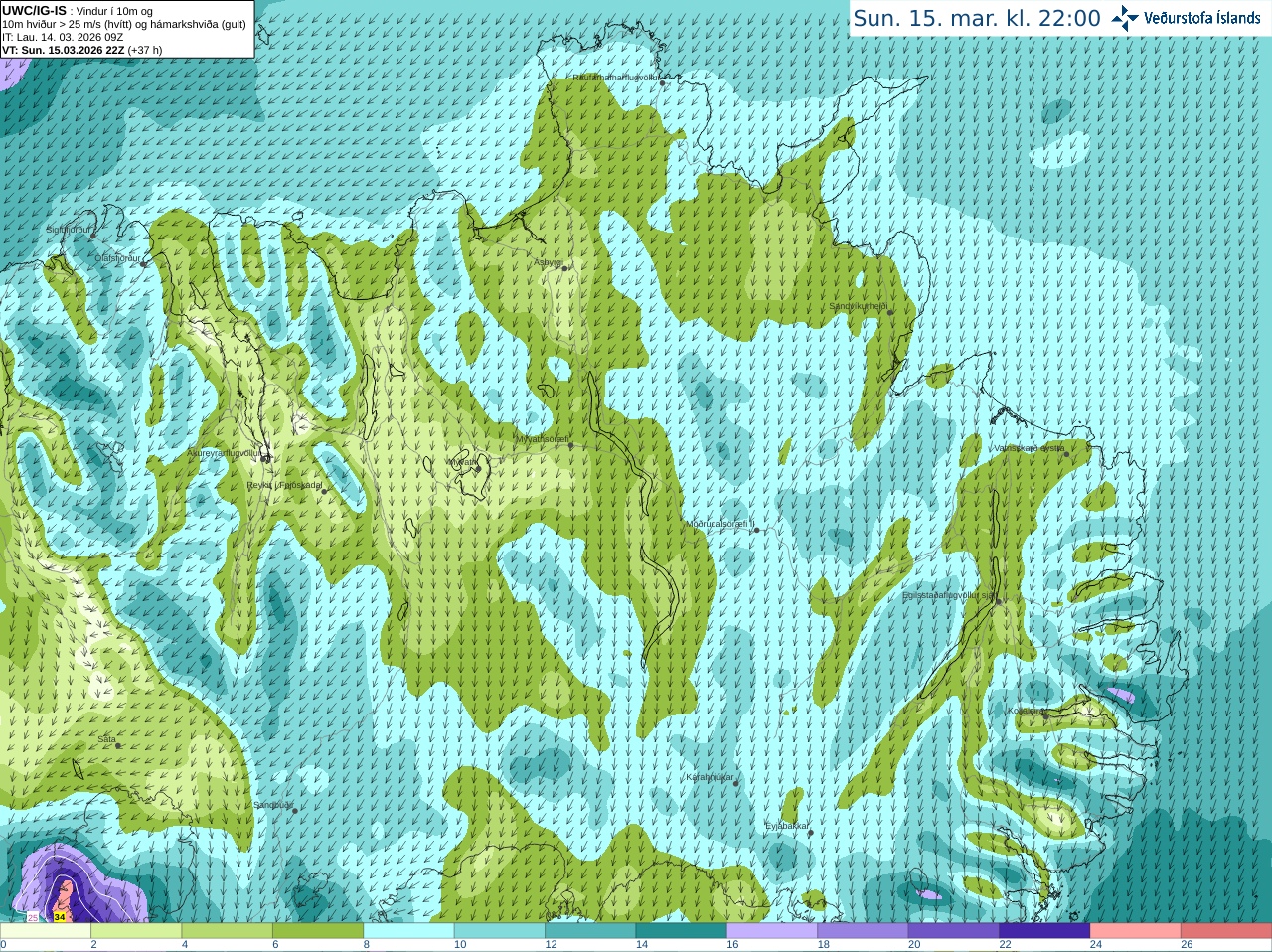Click the Siglufjörður station label
Screen dimensions: 1272x952
click(x=70, y=231)
